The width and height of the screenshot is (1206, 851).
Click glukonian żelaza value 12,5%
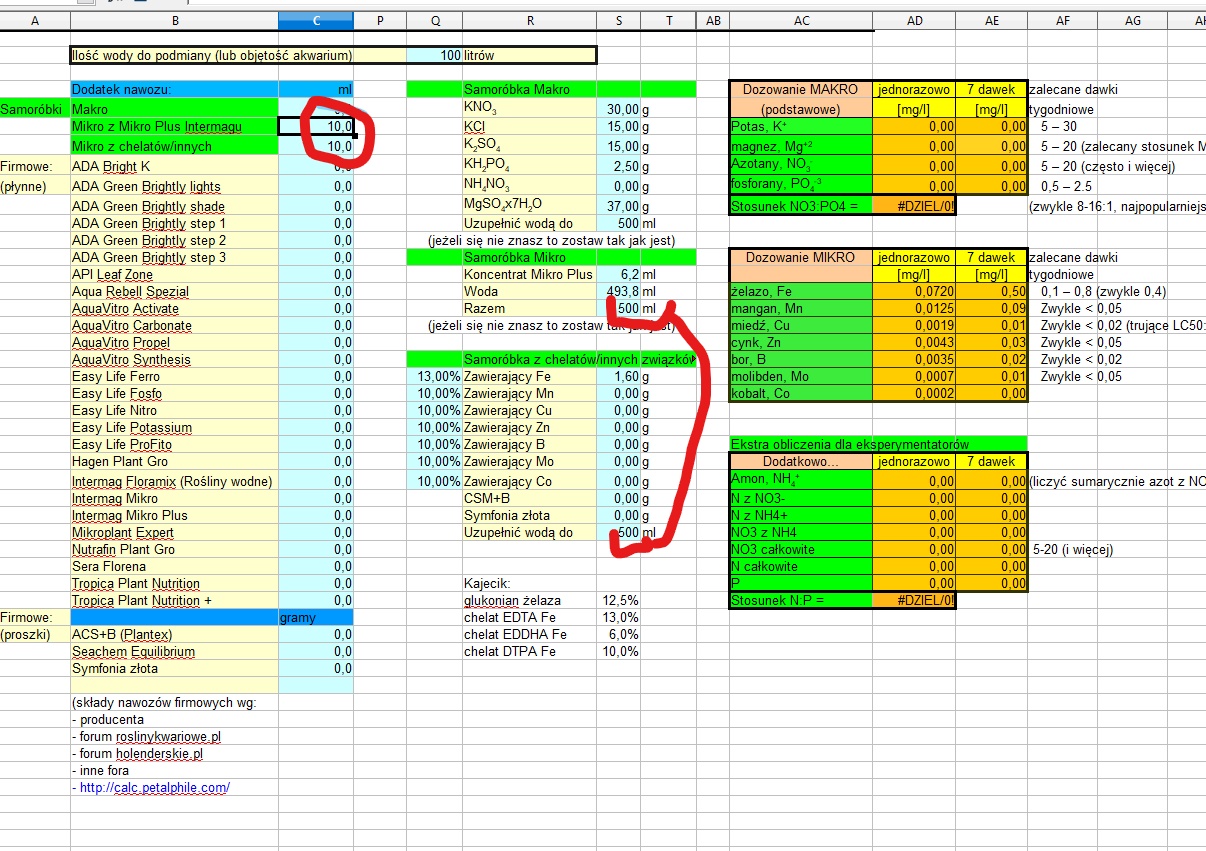click(618, 601)
